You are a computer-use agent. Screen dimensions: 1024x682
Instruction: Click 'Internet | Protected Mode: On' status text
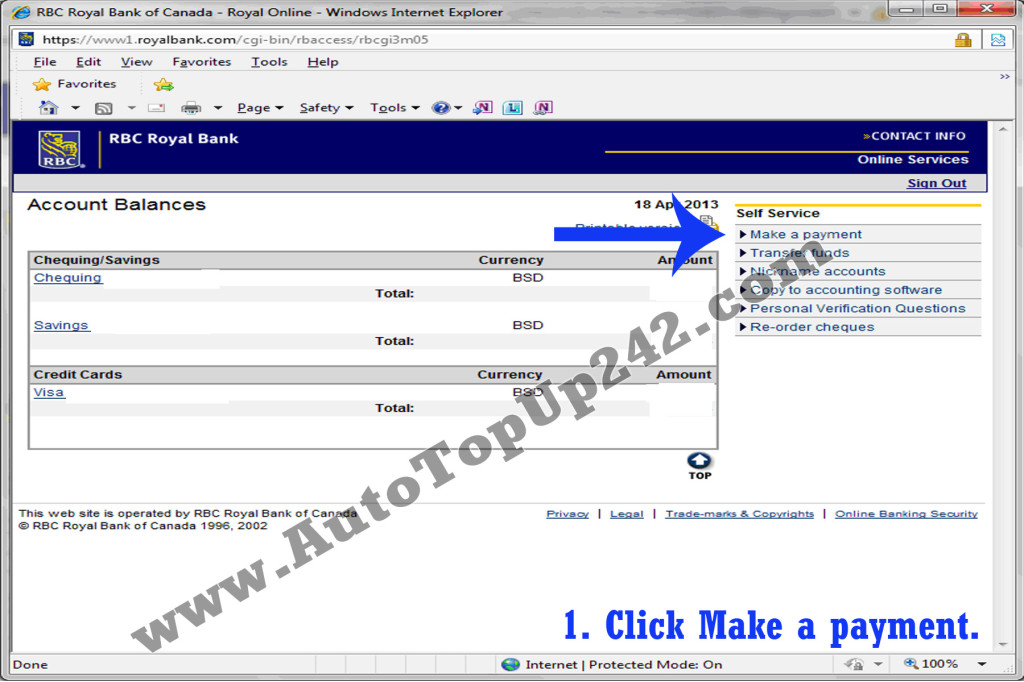point(624,664)
